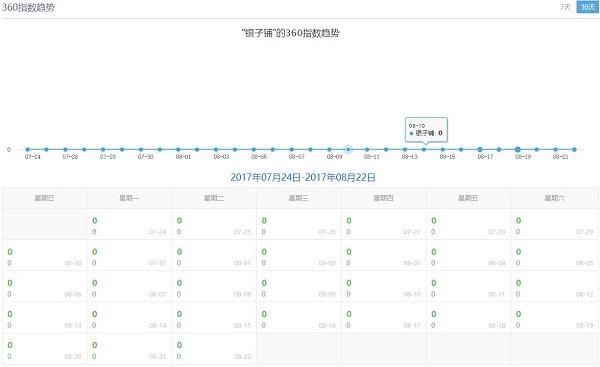
Task: Select the 08-01 calendar cell
Action: pyautogui.click(x=214, y=255)
